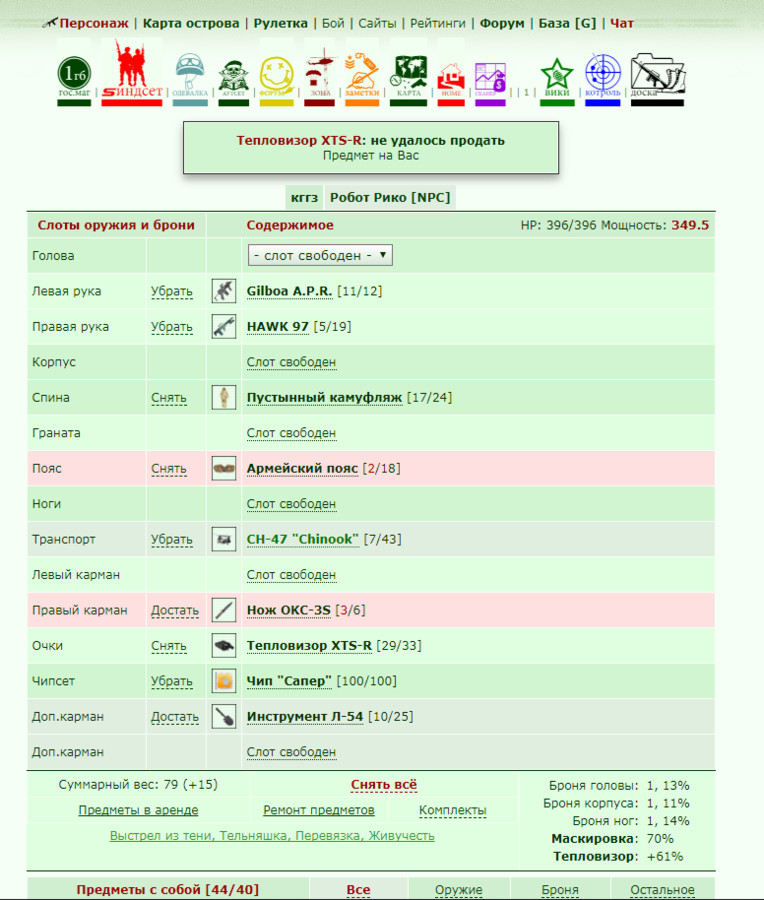This screenshot has width=764, height=900.
Task: Open the red Home house icon
Action: [451, 82]
